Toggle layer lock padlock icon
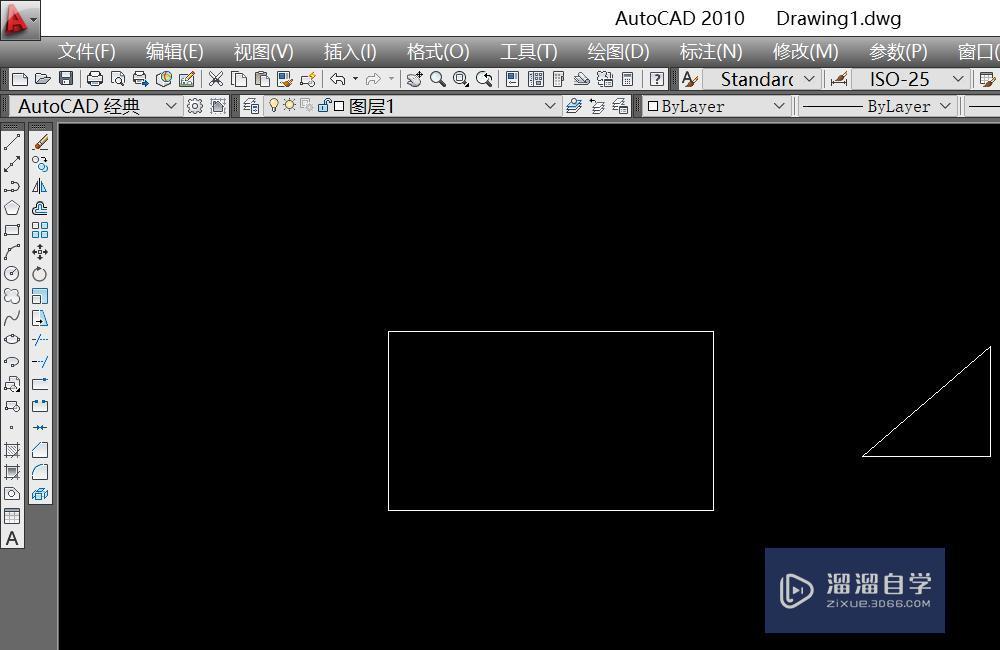This screenshot has width=1000, height=650. (x=324, y=105)
